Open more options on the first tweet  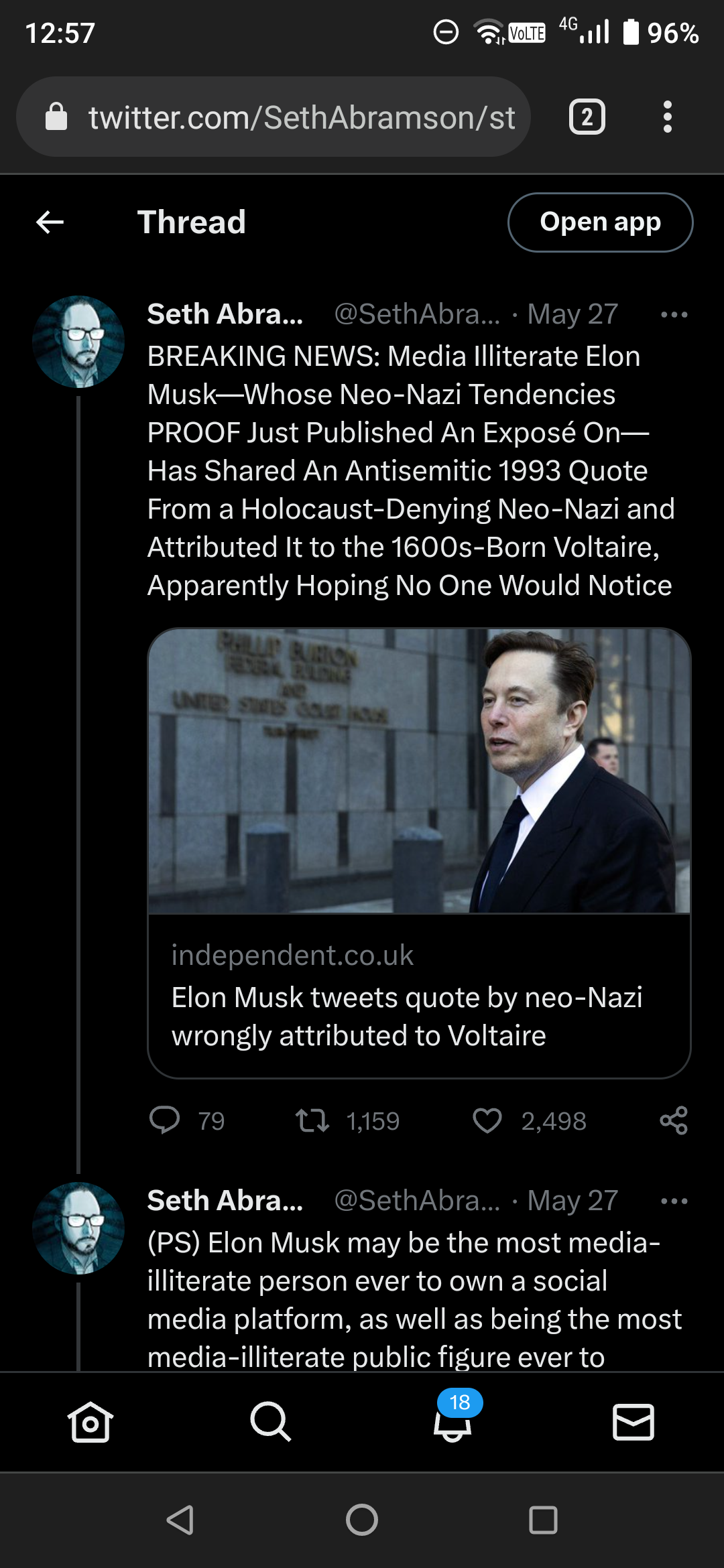(674, 314)
